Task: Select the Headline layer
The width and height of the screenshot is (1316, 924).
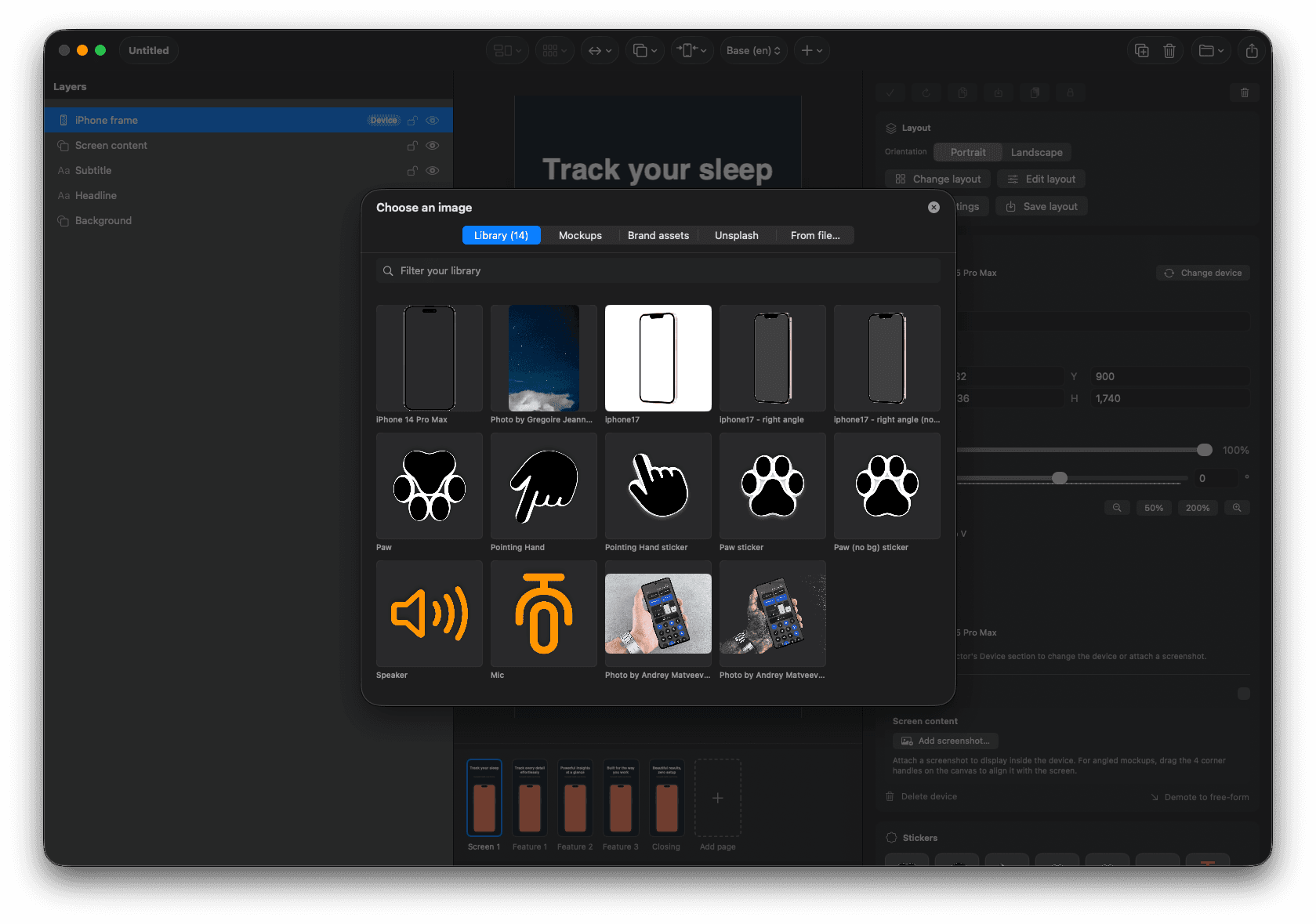Action: click(x=248, y=195)
